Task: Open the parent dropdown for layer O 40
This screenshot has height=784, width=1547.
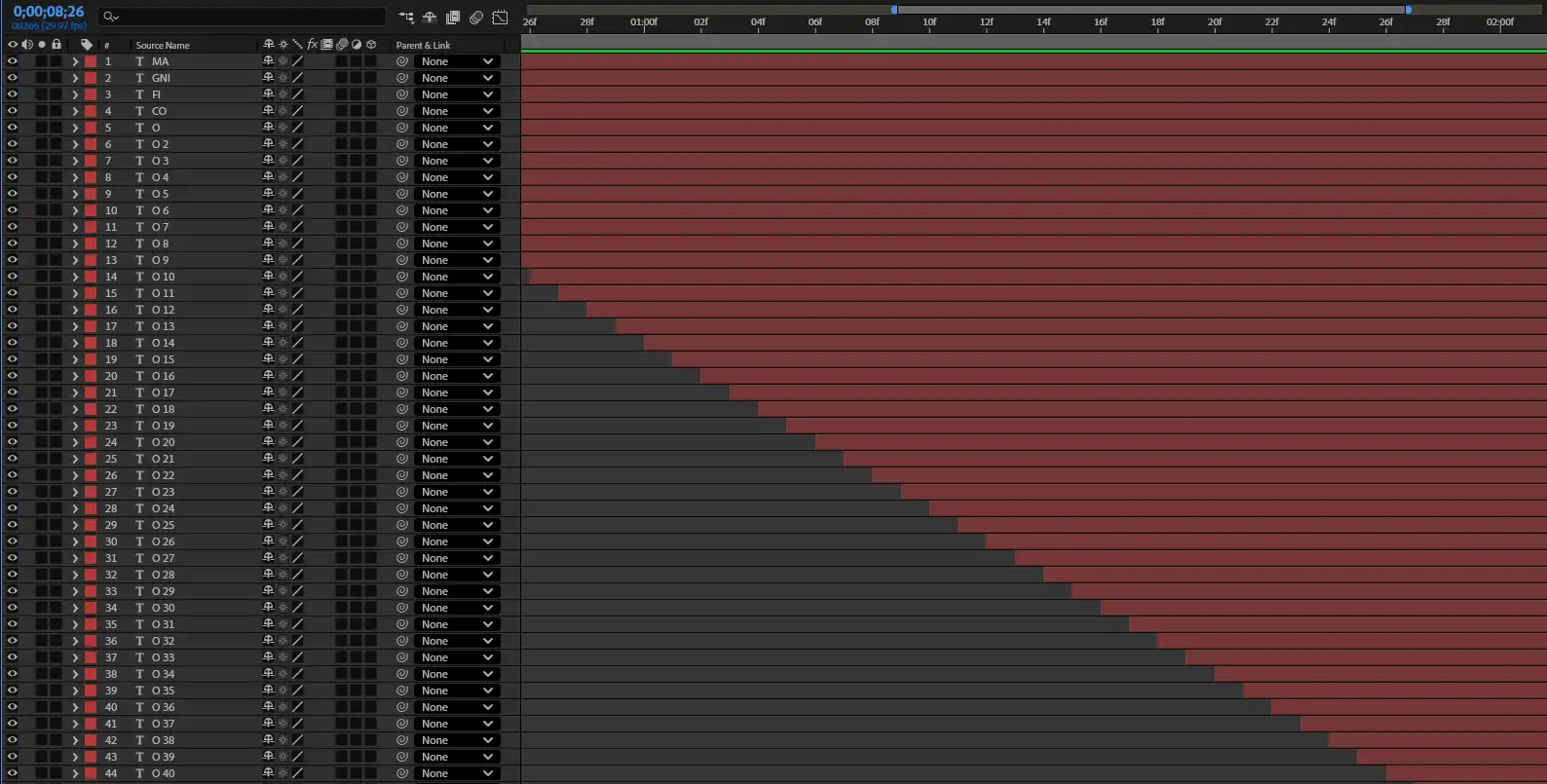Action: click(x=457, y=773)
